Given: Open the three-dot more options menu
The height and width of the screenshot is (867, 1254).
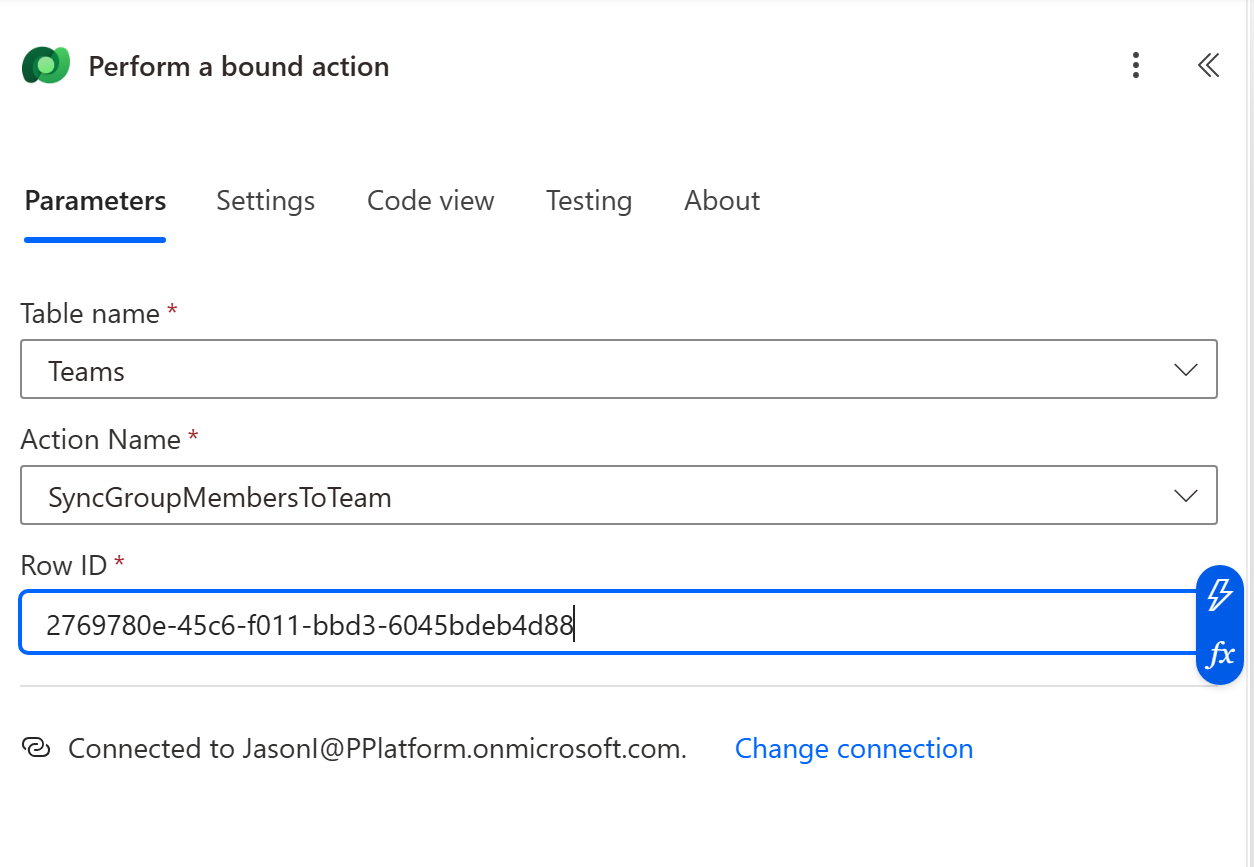Looking at the screenshot, I should (1135, 66).
